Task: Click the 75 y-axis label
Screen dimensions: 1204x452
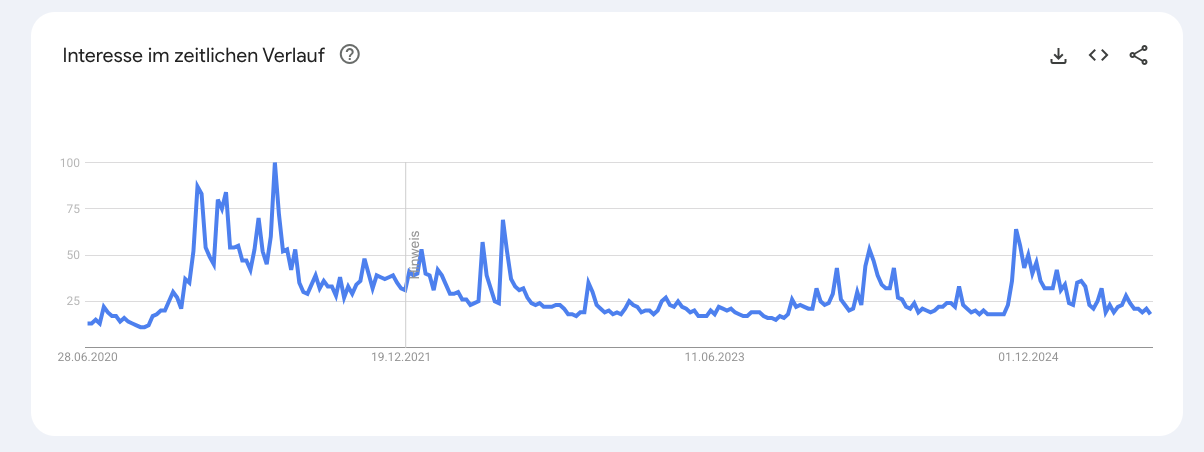Action: pos(73,208)
